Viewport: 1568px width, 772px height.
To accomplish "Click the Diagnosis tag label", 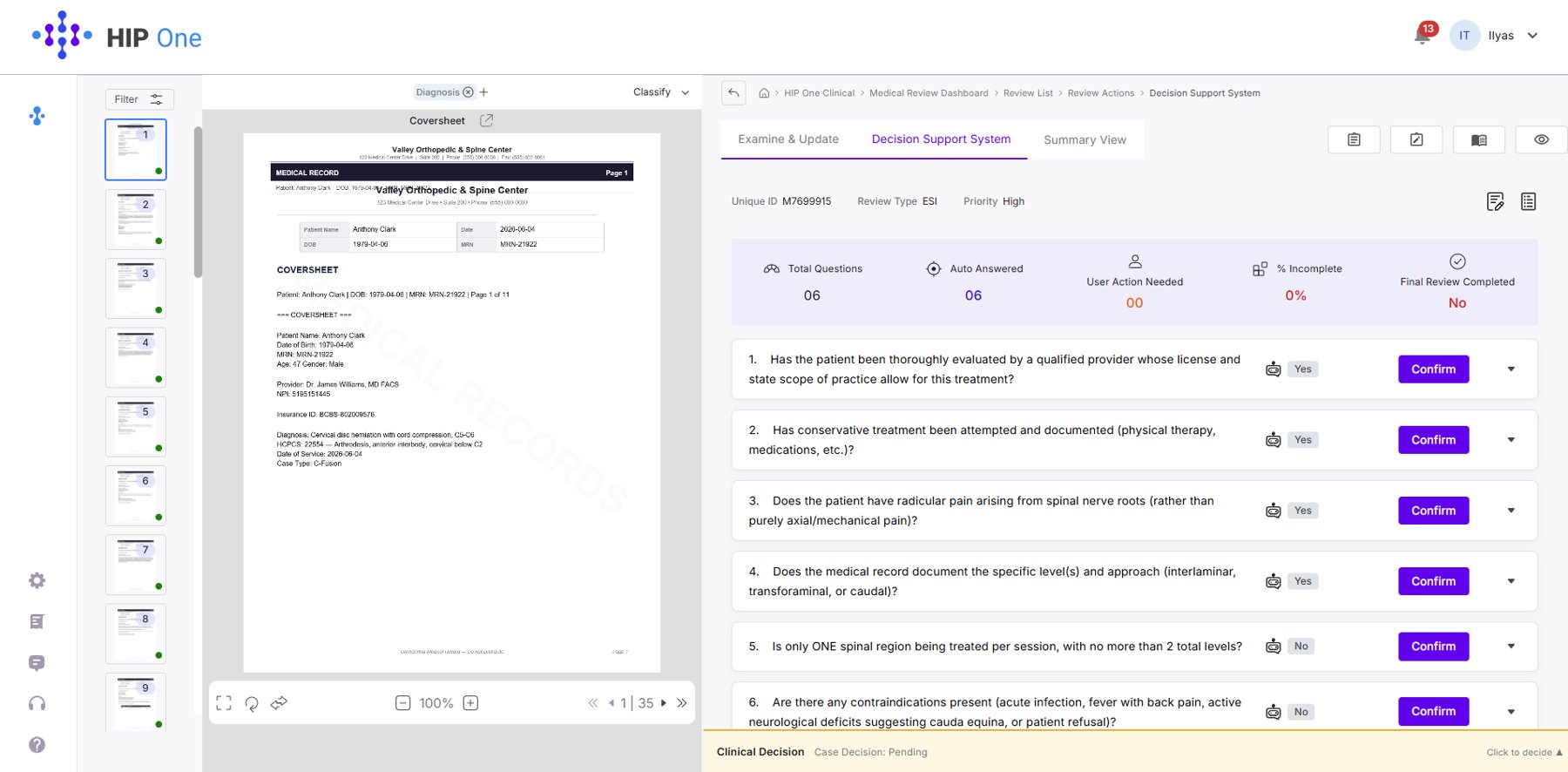I will (437, 92).
